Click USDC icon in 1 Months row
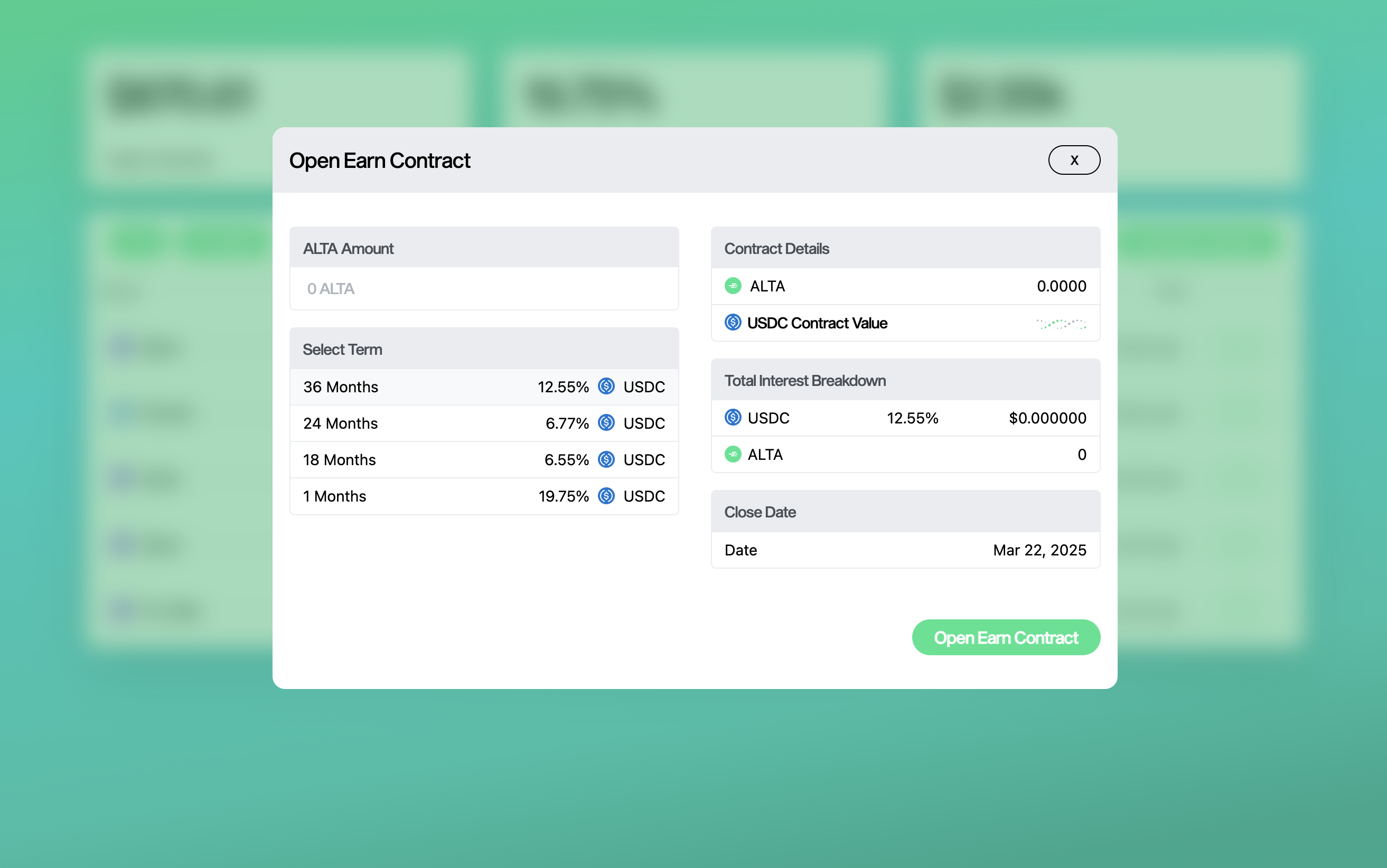Screen dimensions: 1387x868 (606, 496)
